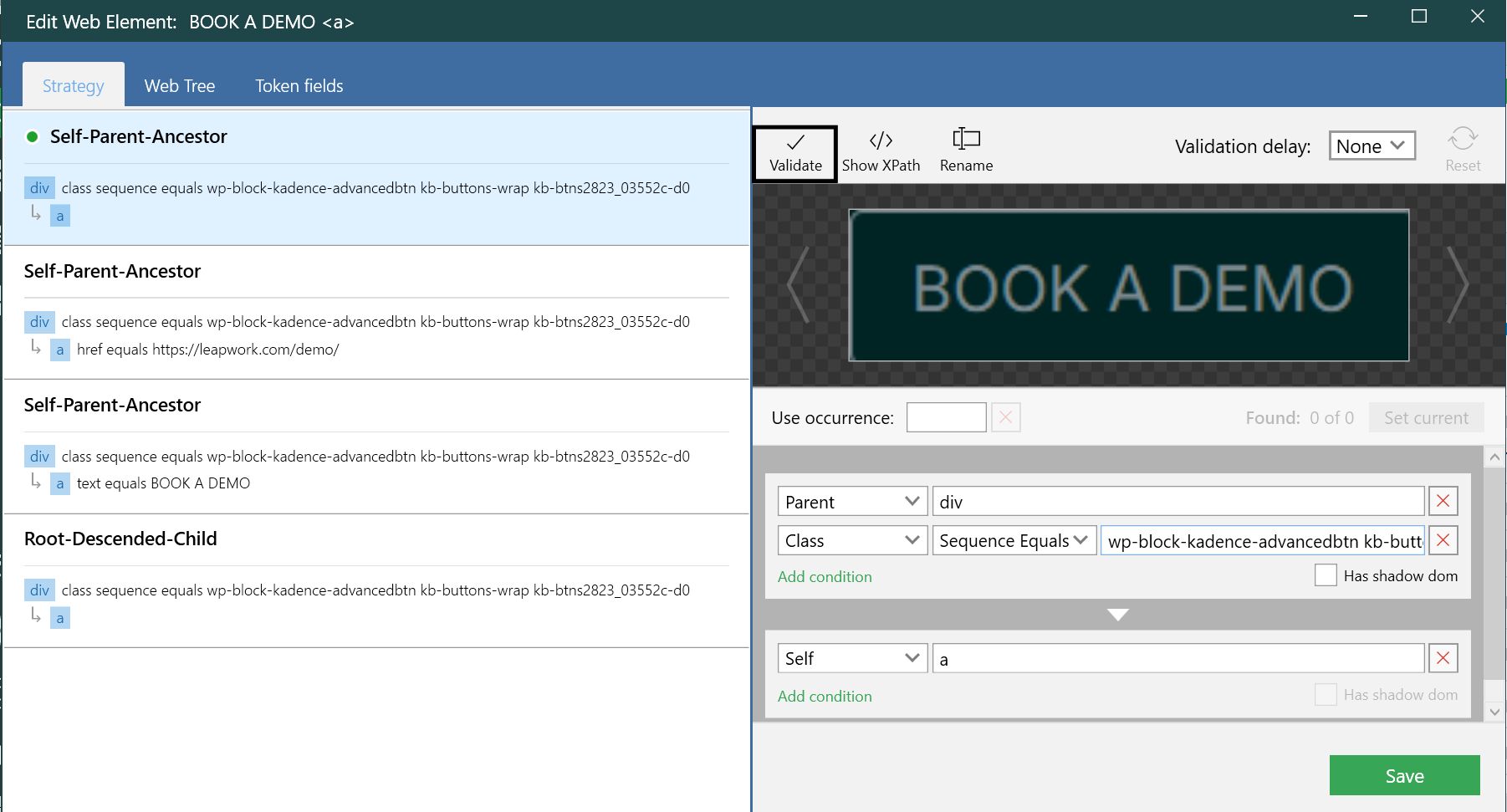Click the Validate checkmark button

coord(794,153)
